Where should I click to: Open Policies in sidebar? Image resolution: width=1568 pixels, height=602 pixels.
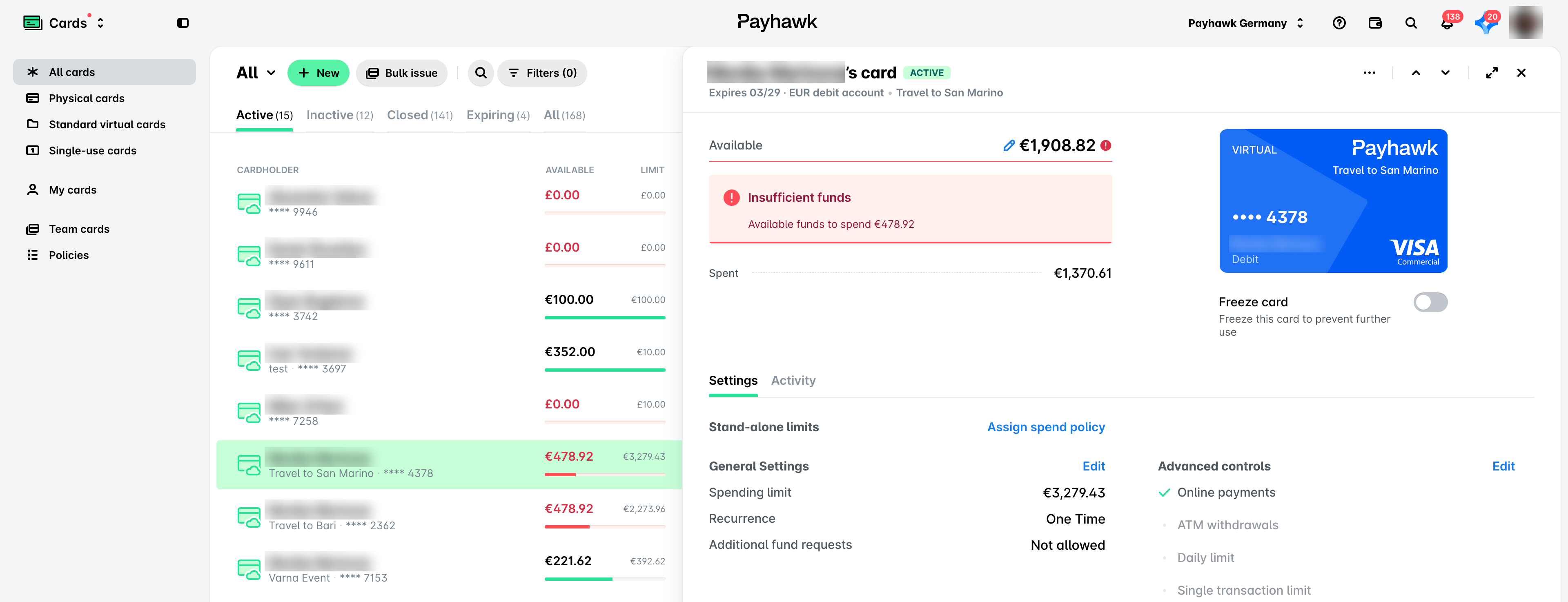click(104, 255)
